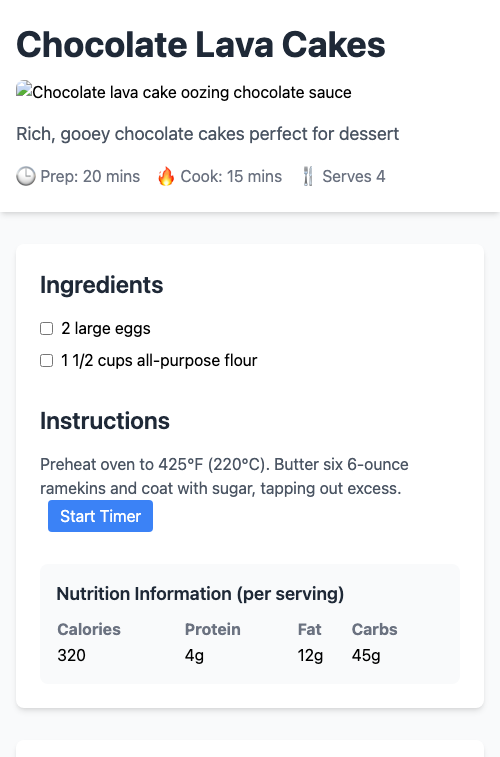The image size is (500, 757).
Task: Click the Cook: 15 mins text
Action: click(231, 177)
